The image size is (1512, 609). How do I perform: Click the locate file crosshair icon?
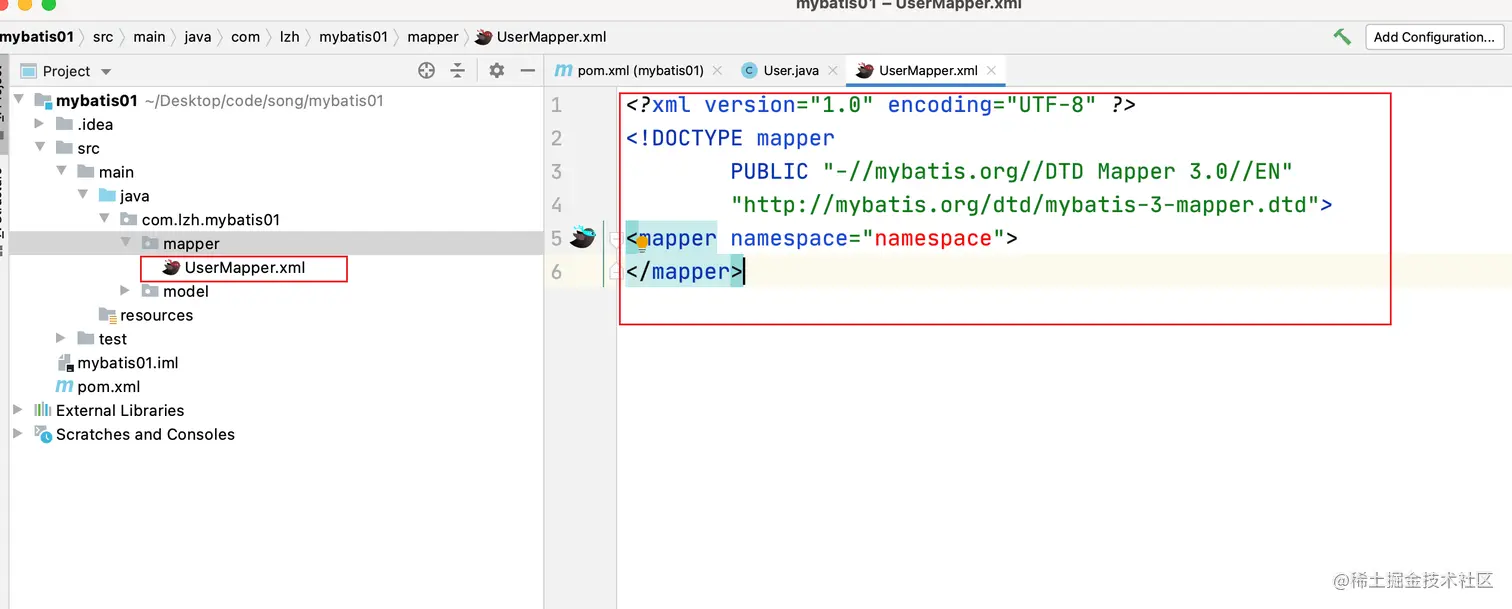pos(427,70)
